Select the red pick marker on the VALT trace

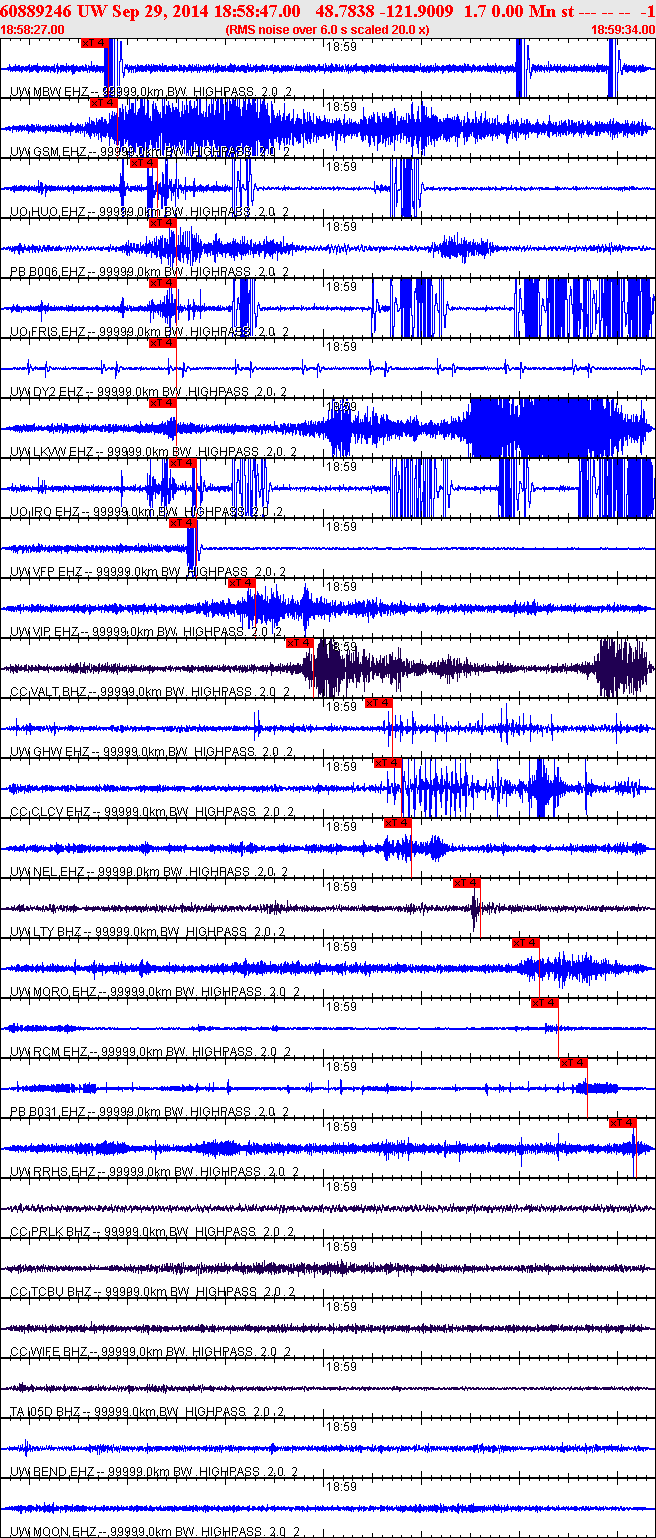pos(299,643)
